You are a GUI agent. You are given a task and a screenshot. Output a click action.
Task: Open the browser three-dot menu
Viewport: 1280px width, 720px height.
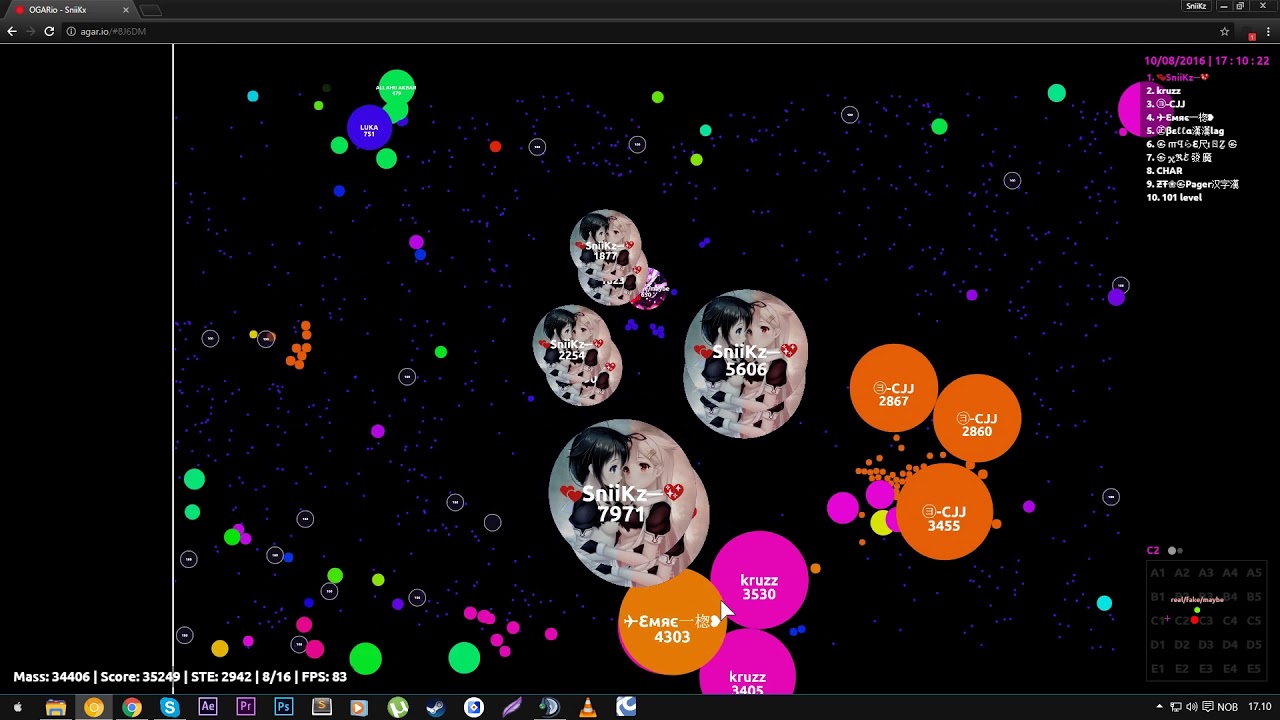(1267, 31)
